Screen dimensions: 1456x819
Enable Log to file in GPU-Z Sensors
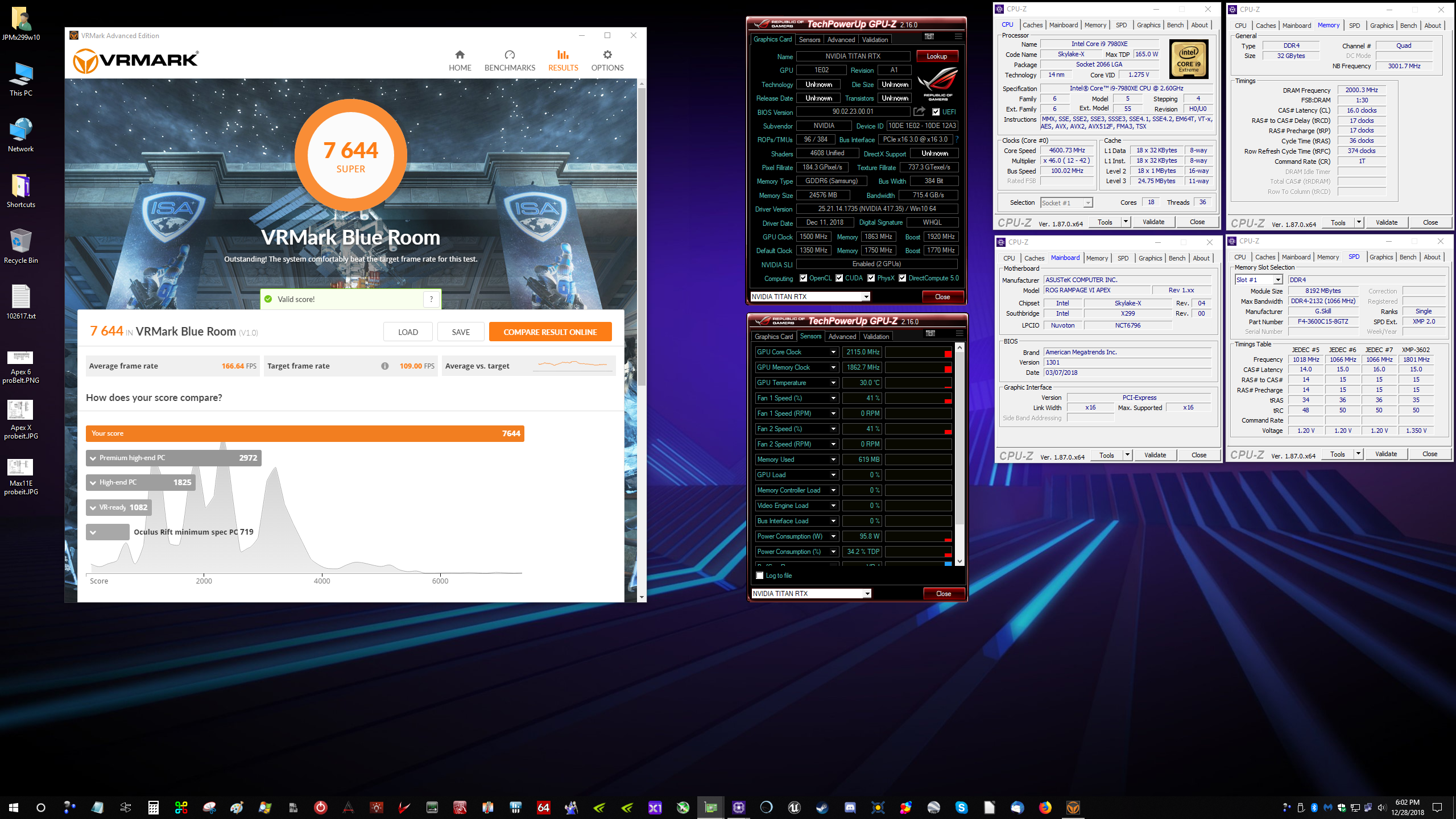point(759,576)
